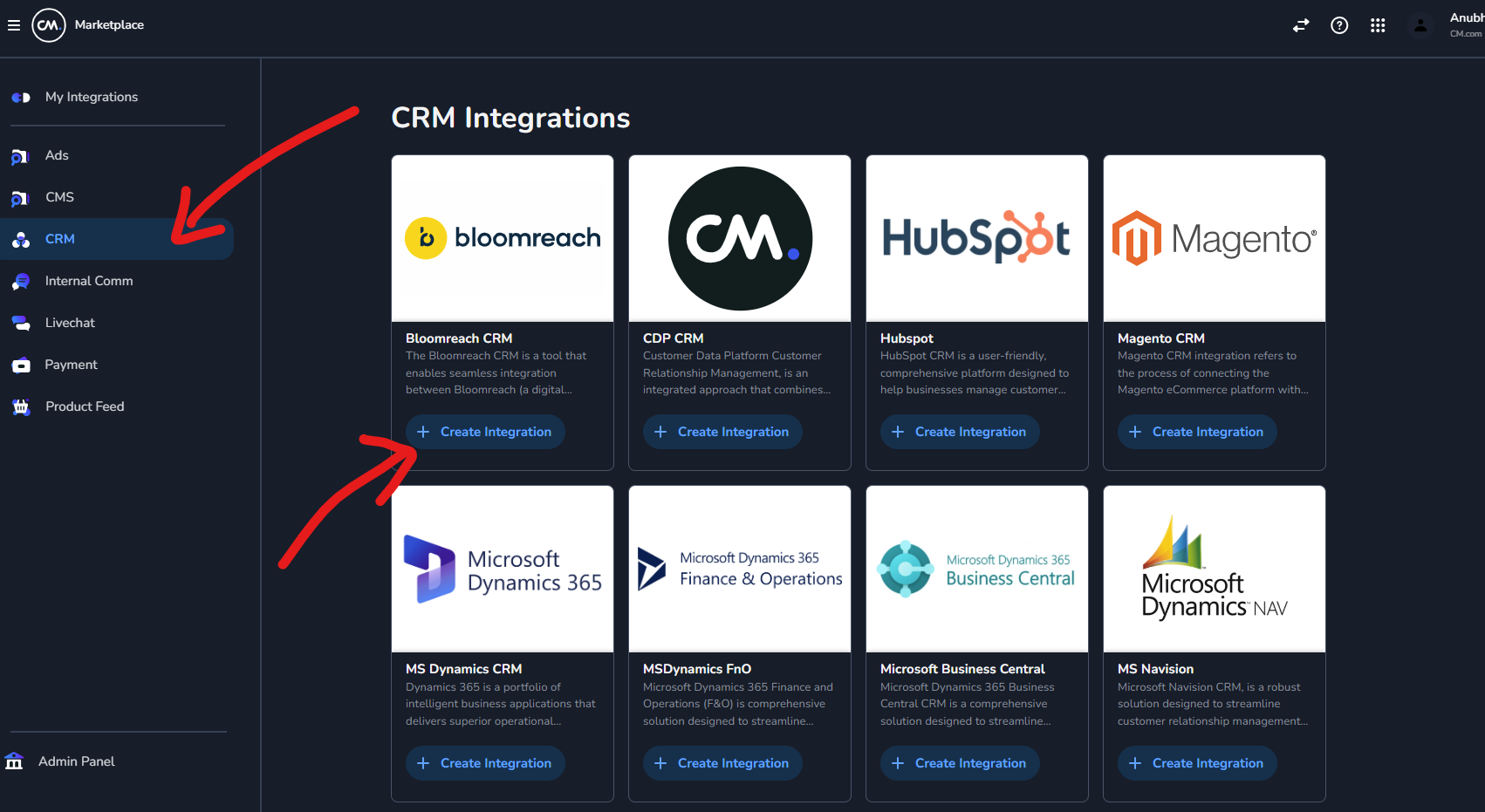This screenshot has height=812, width=1485.
Task: Open the hamburger menu icon
Action: 14,25
